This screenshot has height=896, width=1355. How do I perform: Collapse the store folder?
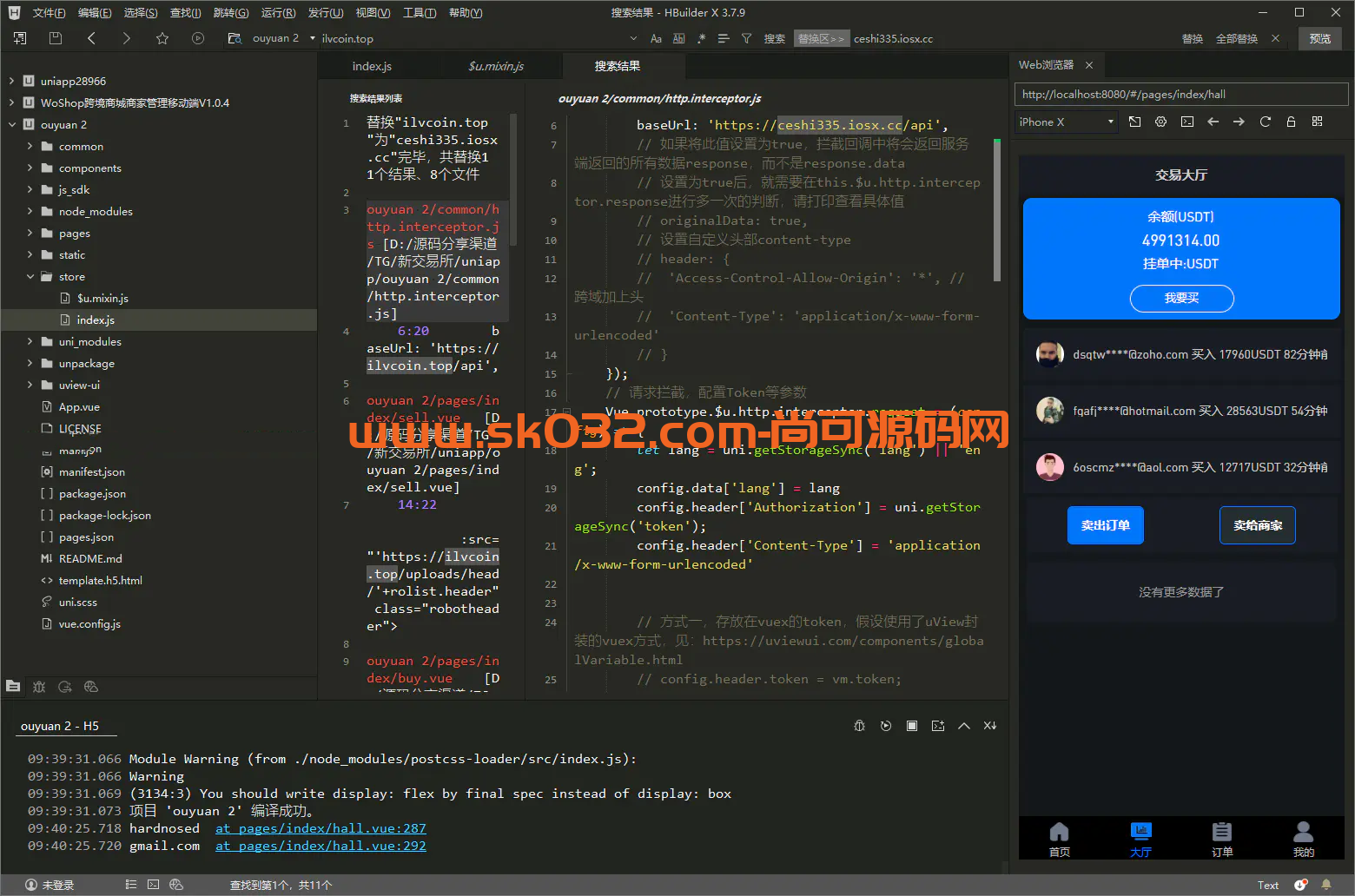[30, 276]
